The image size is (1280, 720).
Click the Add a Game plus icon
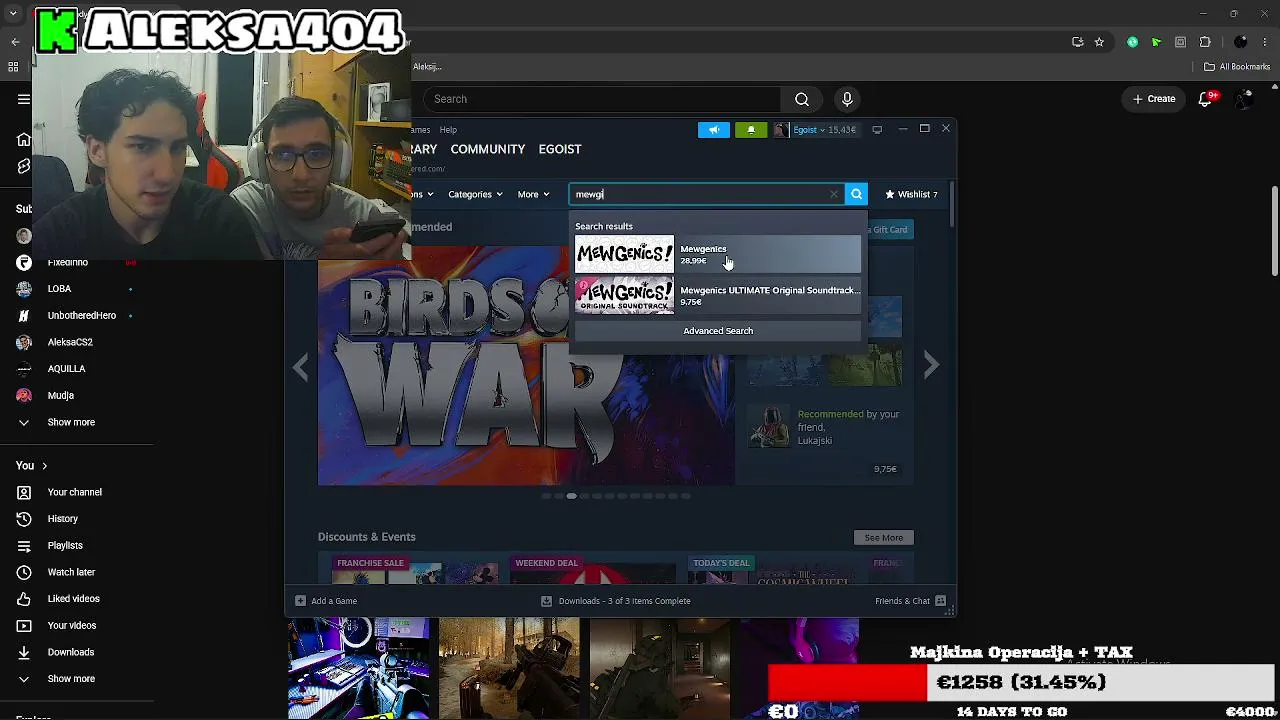point(300,601)
